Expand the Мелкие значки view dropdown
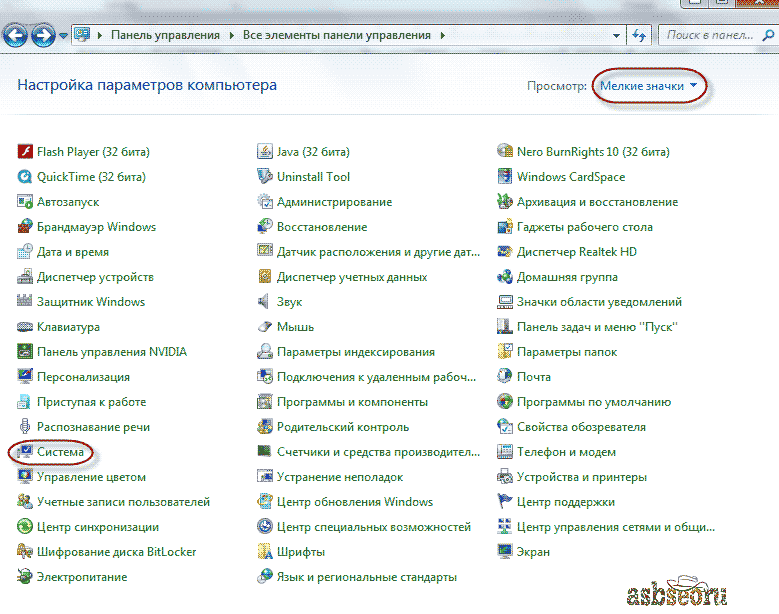The image size is (779, 614). click(649, 86)
